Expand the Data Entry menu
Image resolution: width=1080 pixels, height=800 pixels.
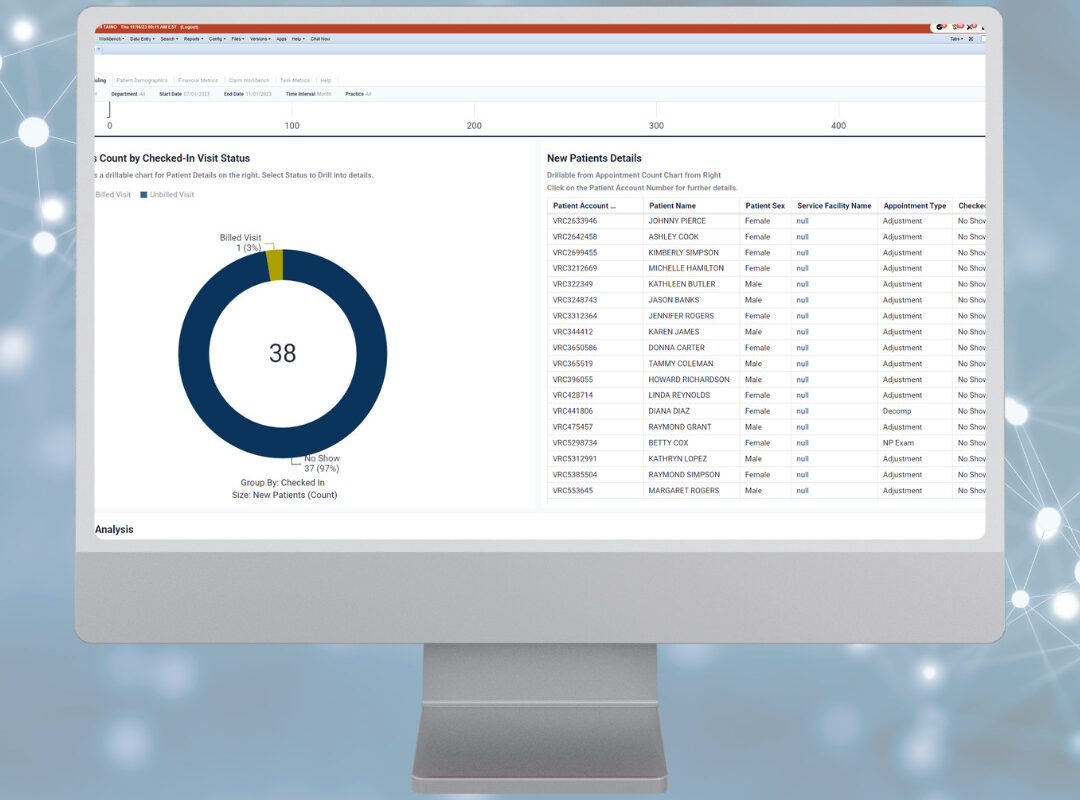tap(141, 39)
